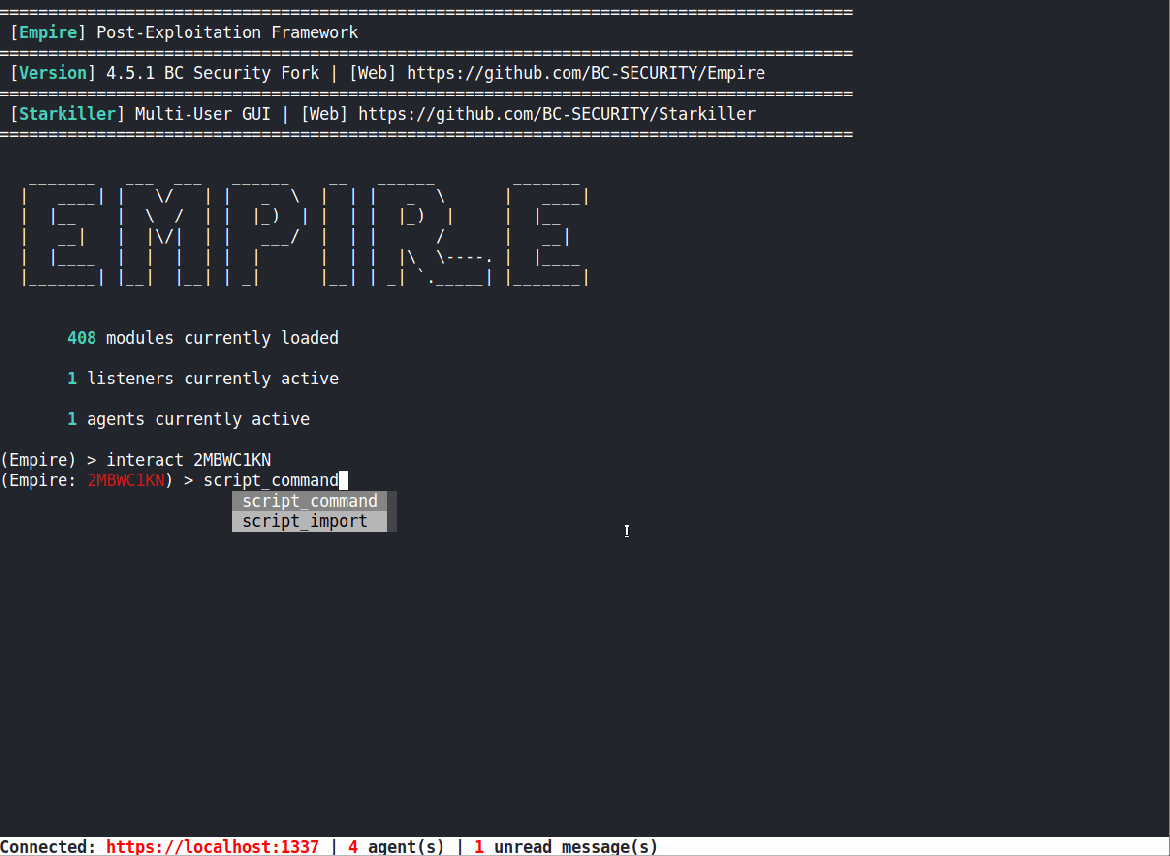Click the 1 listeners currently active line
This screenshot has width=1170, height=856.
coord(198,378)
